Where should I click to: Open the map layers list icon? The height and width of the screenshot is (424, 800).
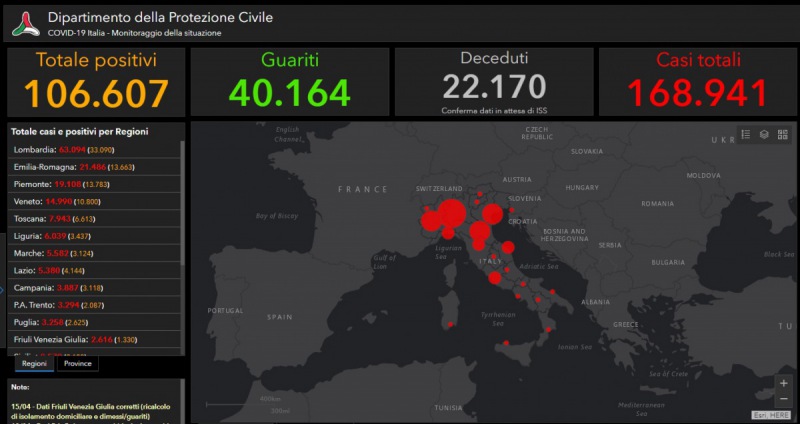(x=763, y=134)
